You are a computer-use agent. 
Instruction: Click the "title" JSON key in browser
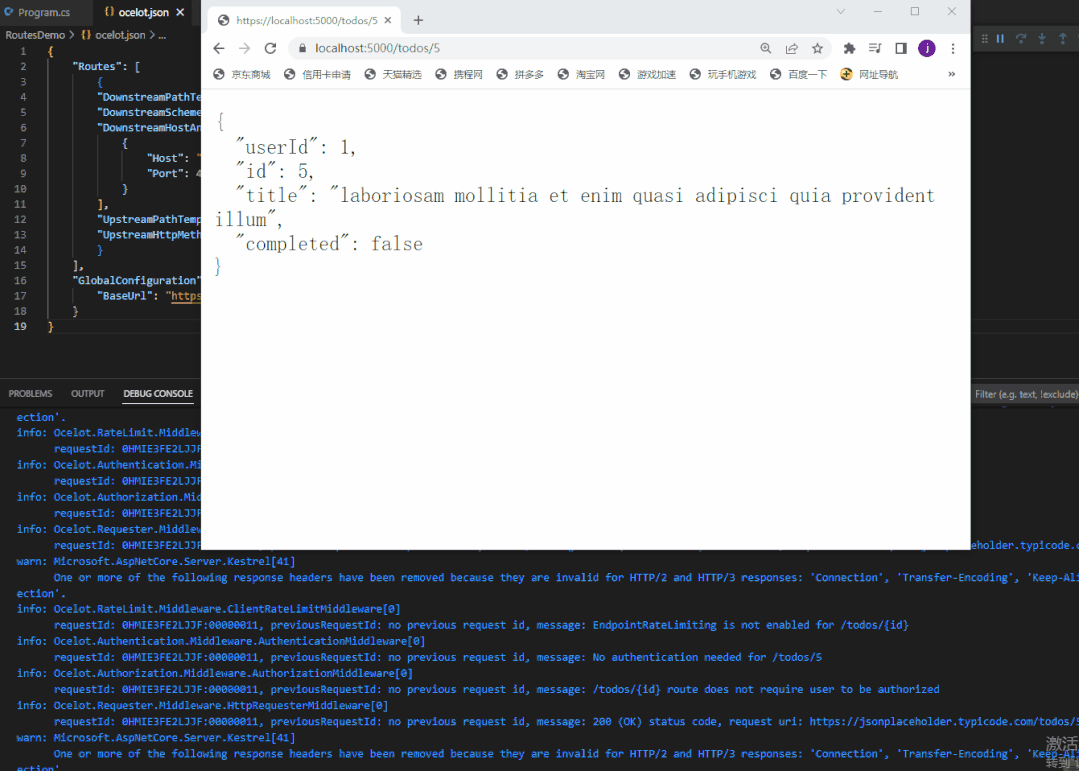tap(272, 196)
